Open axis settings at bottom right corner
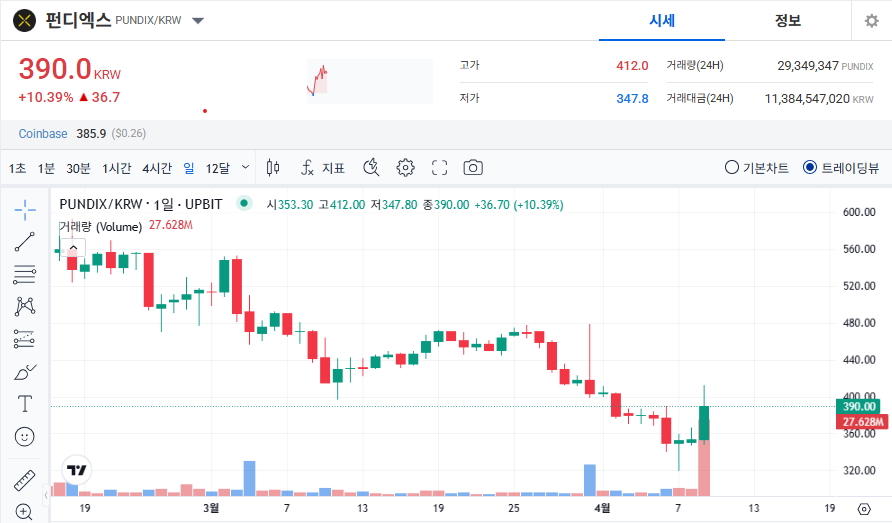892x523 pixels. pos(864,509)
